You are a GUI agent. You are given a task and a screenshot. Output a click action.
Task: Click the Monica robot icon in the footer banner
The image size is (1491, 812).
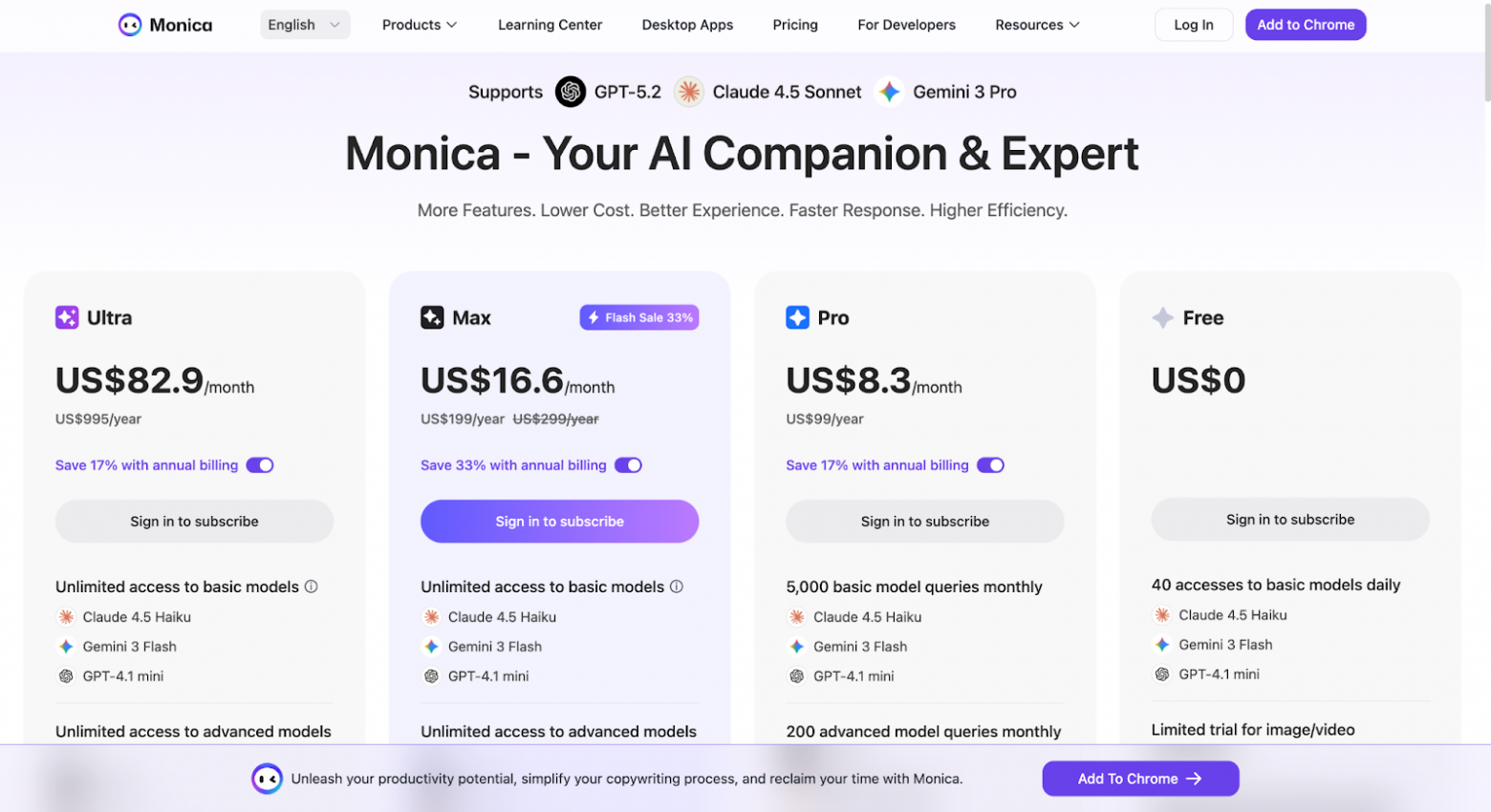click(x=268, y=779)
